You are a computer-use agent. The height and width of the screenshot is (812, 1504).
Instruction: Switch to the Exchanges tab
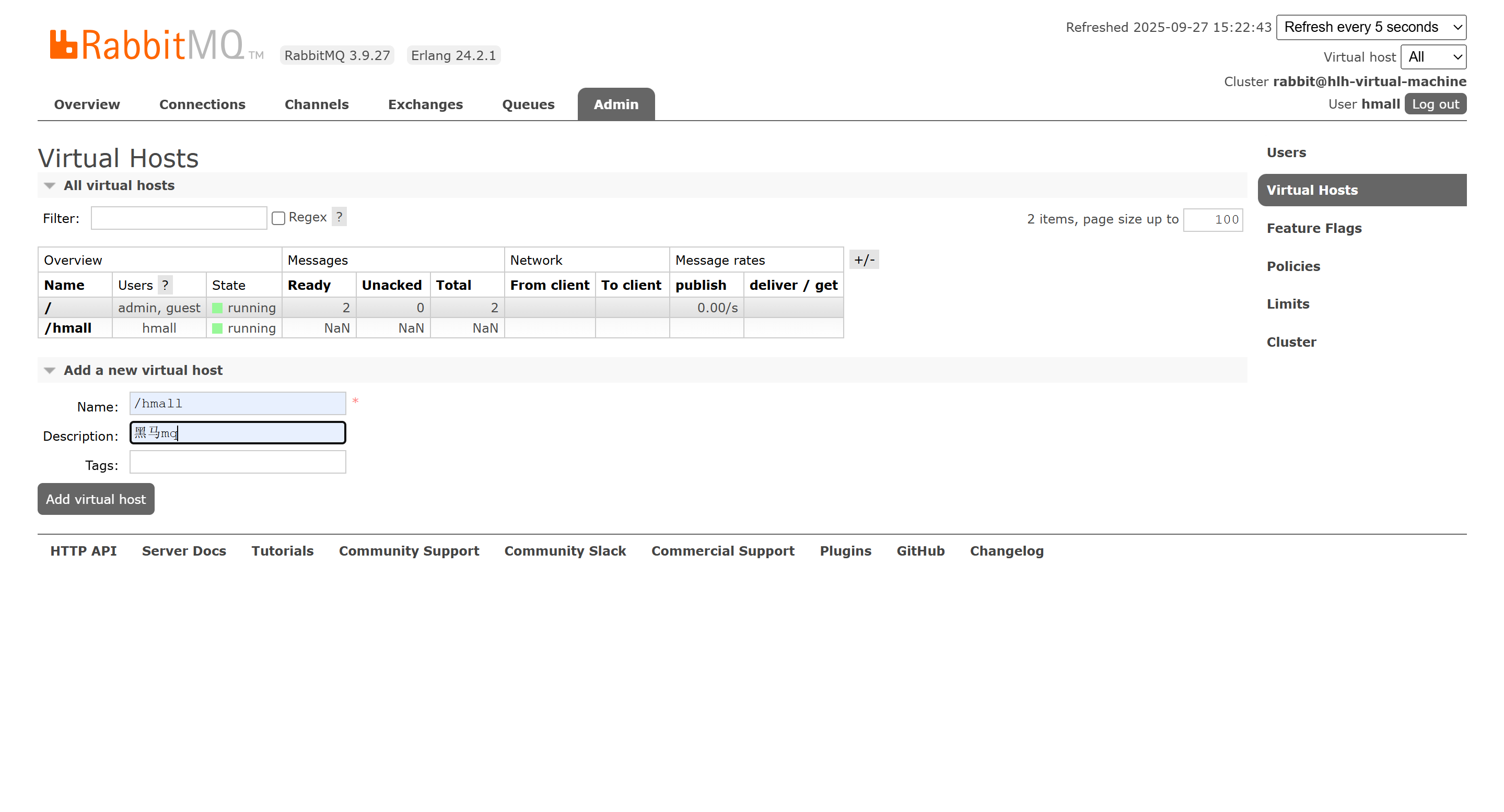tap(425, 104)
